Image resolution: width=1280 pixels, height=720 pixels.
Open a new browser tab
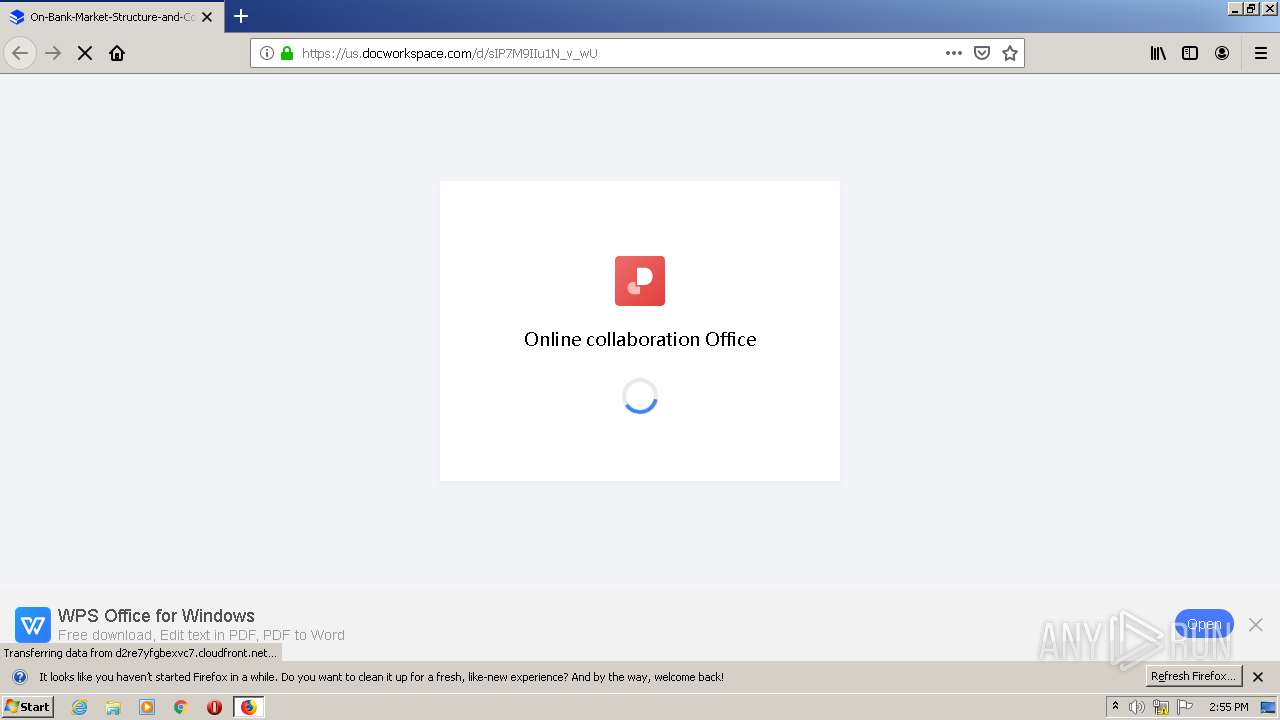pos(241,16)
